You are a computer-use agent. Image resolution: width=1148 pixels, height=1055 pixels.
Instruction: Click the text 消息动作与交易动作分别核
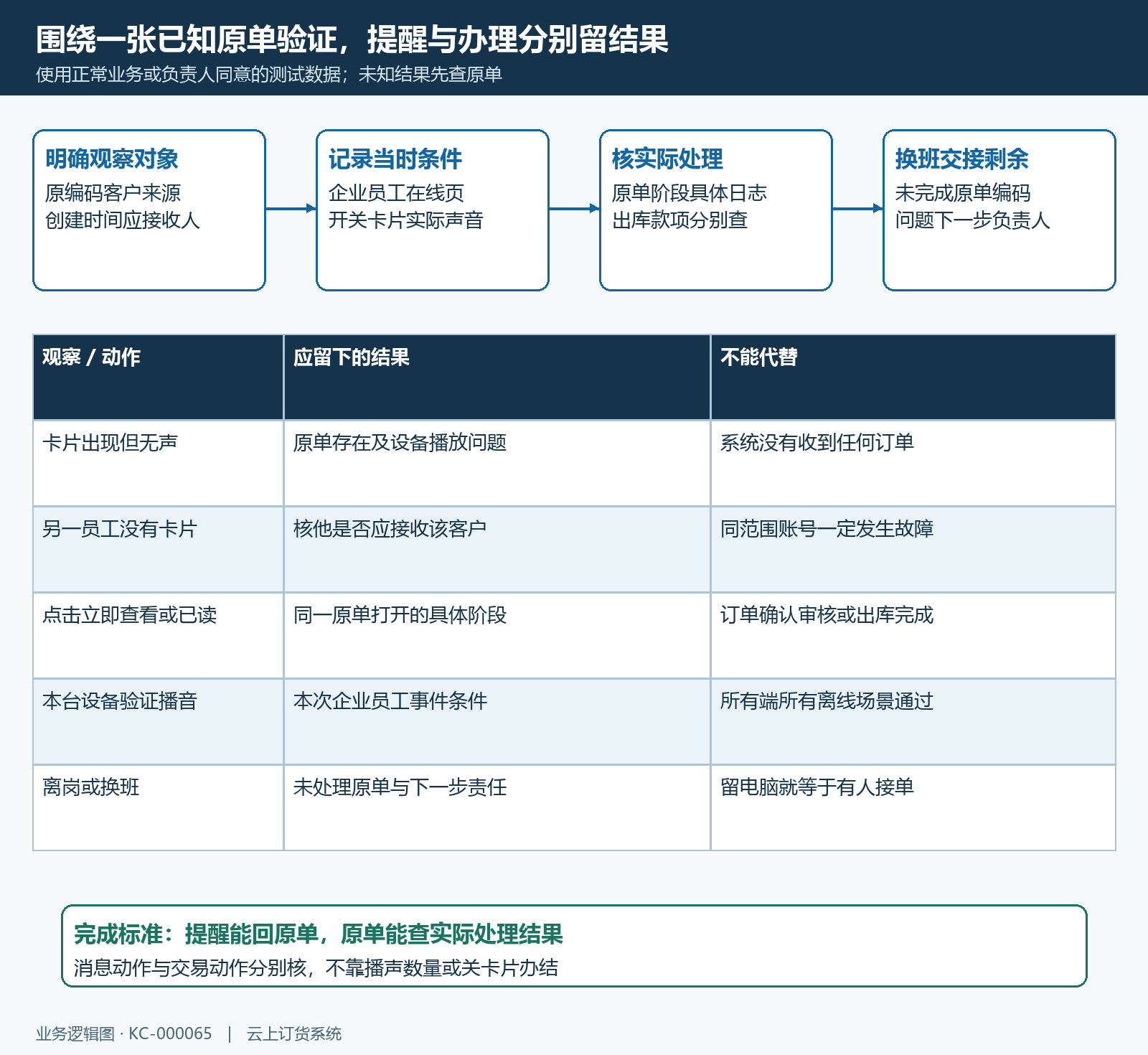coord(190,968)
